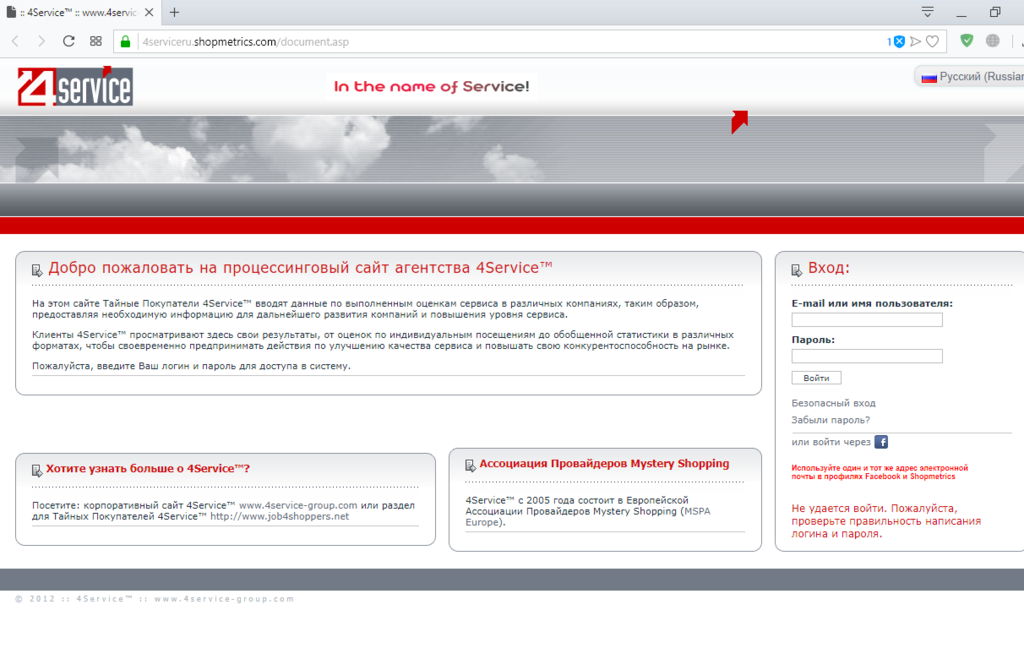
Task: Open the speed dial start page
Action: click(x=96, y=41)
